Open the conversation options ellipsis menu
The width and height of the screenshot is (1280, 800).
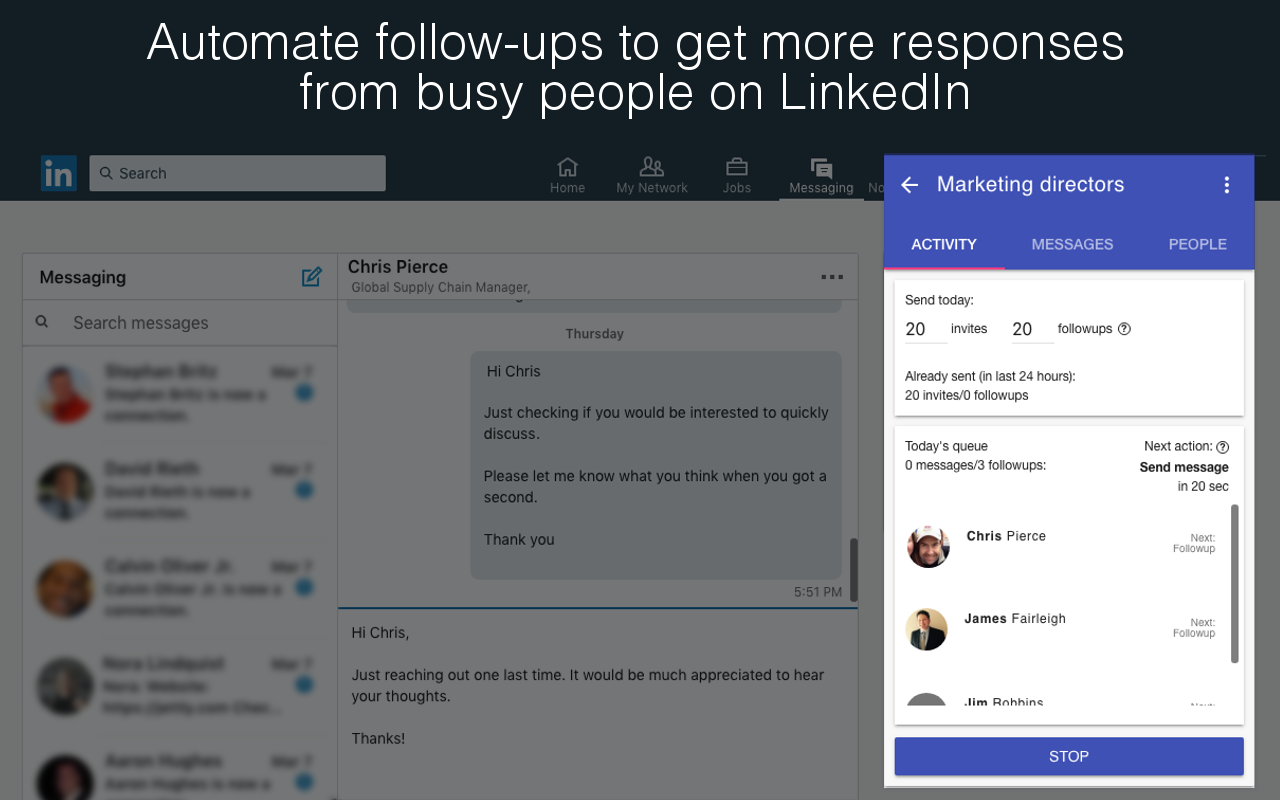tap(832, 277)
